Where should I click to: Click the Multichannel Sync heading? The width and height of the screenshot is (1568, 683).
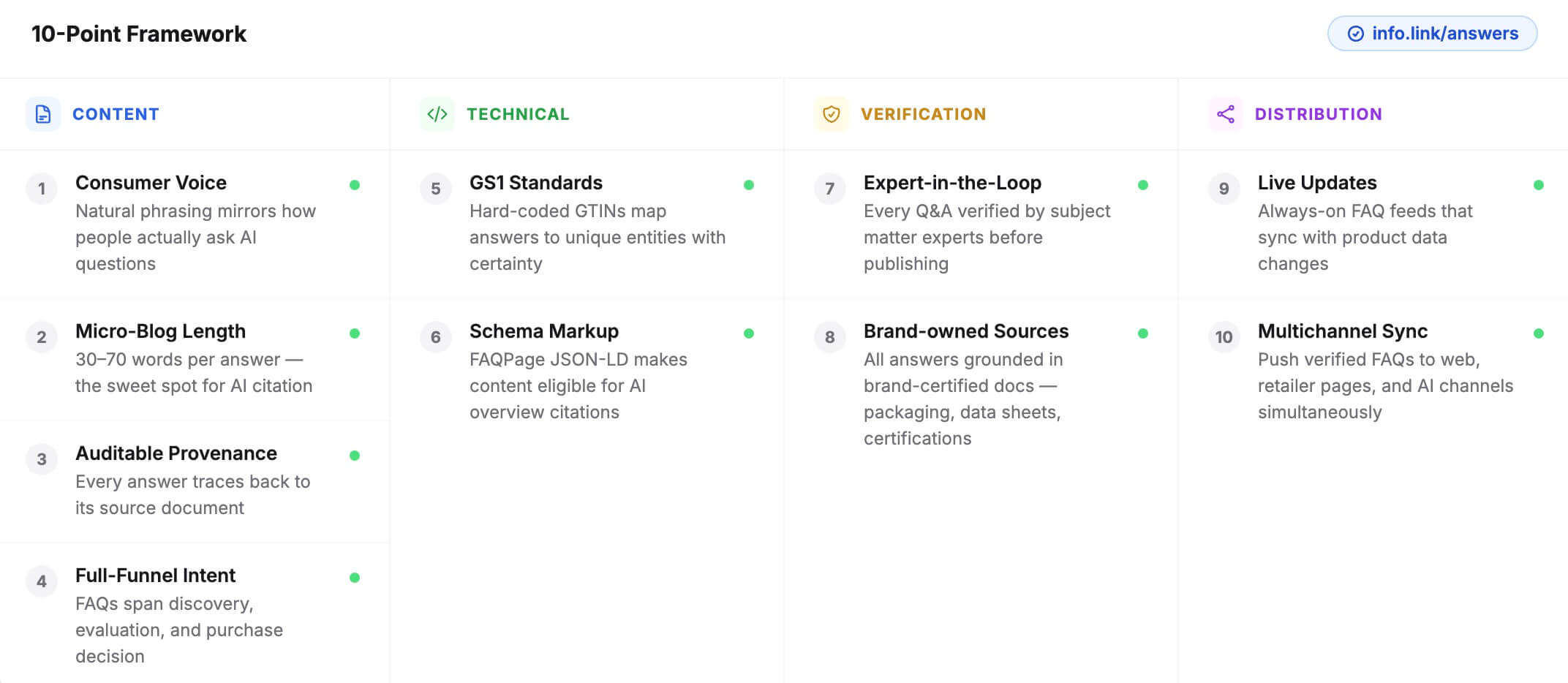1342,331
